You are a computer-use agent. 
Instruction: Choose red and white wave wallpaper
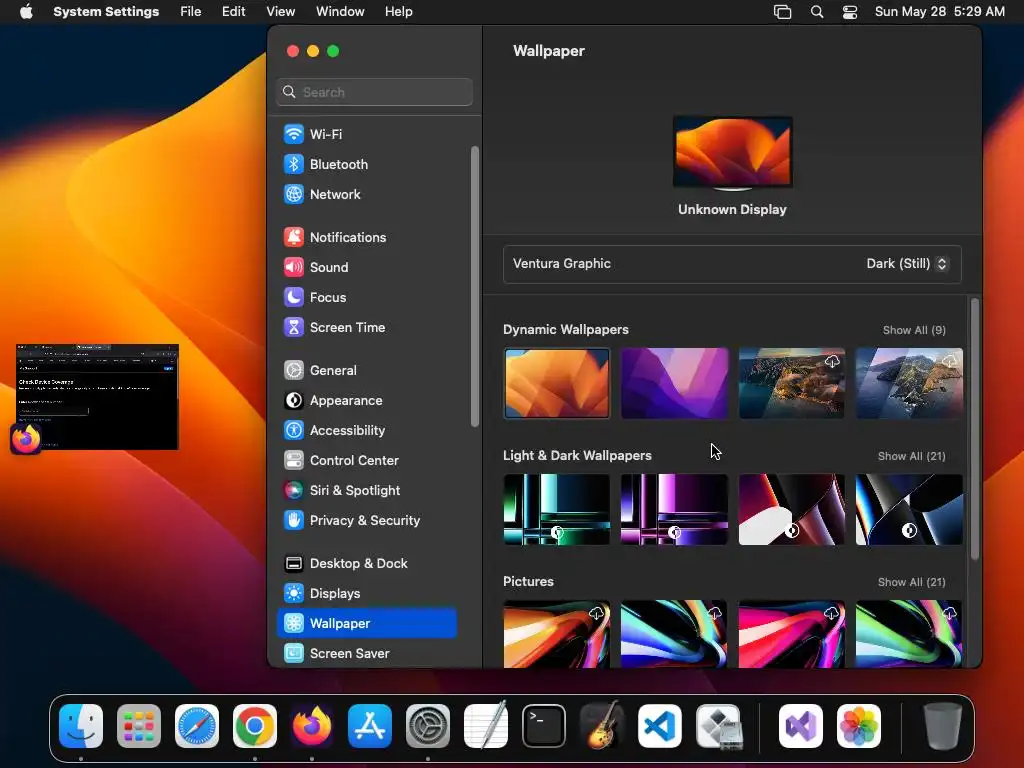792,509
